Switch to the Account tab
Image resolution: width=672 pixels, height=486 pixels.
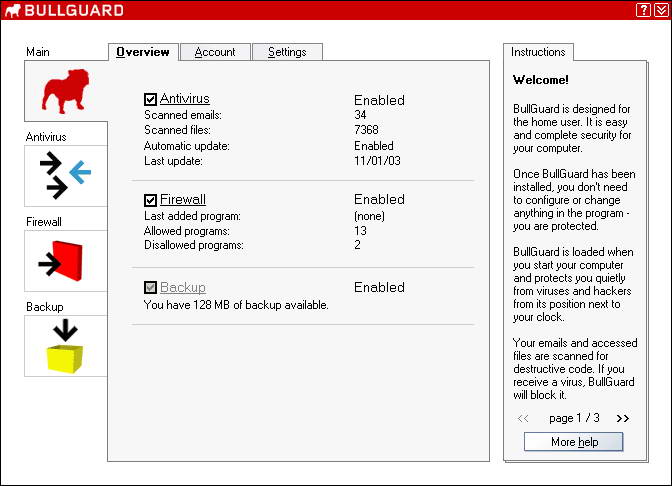tap(215, 52)
